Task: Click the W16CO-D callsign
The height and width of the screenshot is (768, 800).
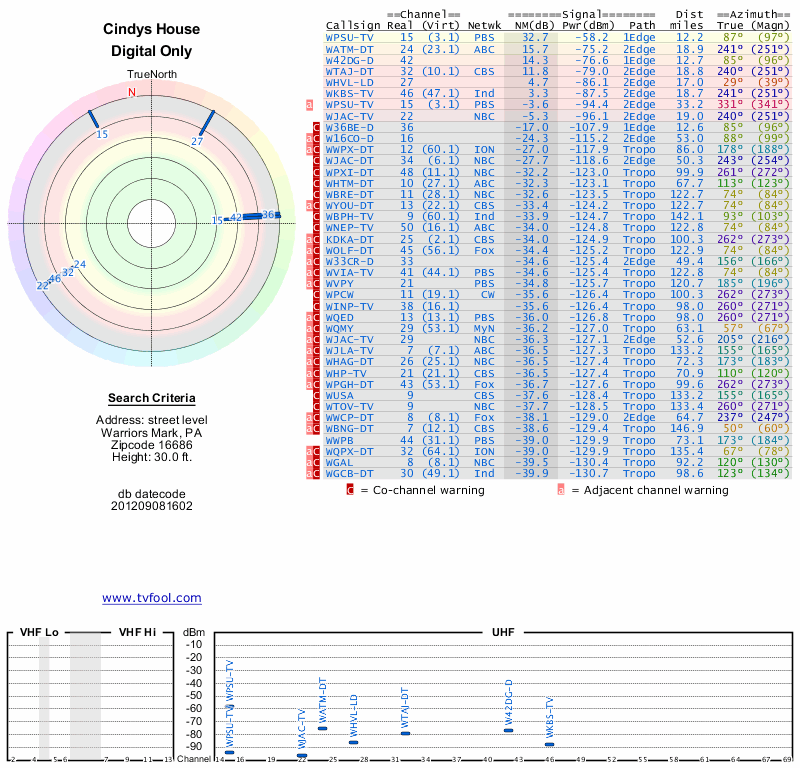Action: (349, 138)
